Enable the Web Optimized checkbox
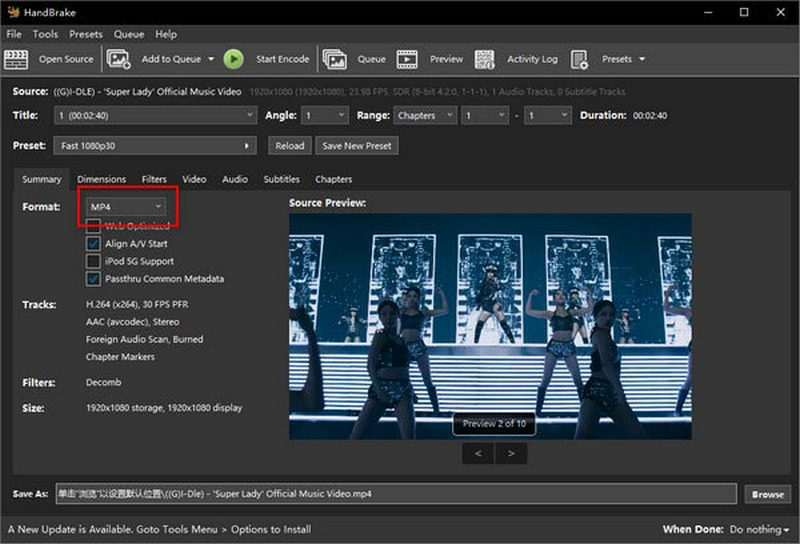The image size is (800, 544). pos(94,226)
